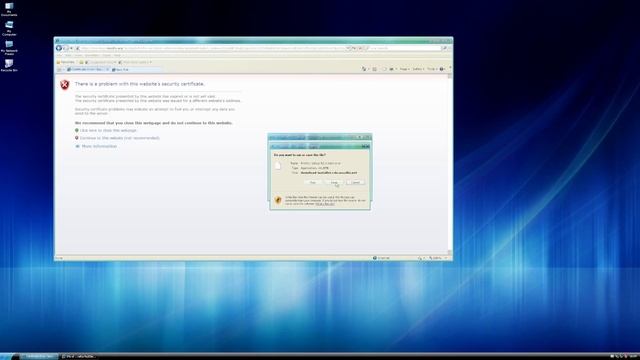Click the Internet zone indicator in the status bar
Viewport: 640px width, 360px height.
pyautogui.click(x=382, y=258)
